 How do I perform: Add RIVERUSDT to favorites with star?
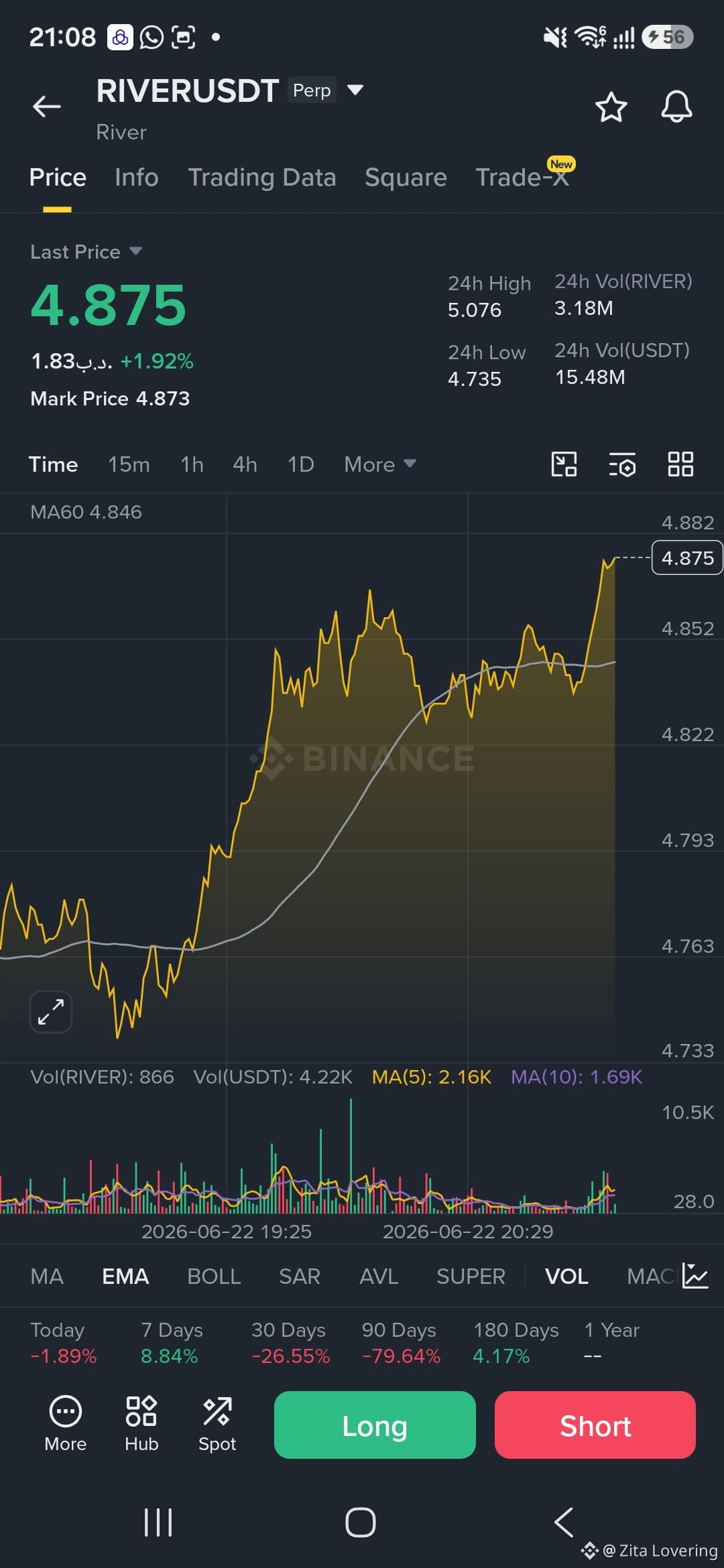tap(611, 107)
